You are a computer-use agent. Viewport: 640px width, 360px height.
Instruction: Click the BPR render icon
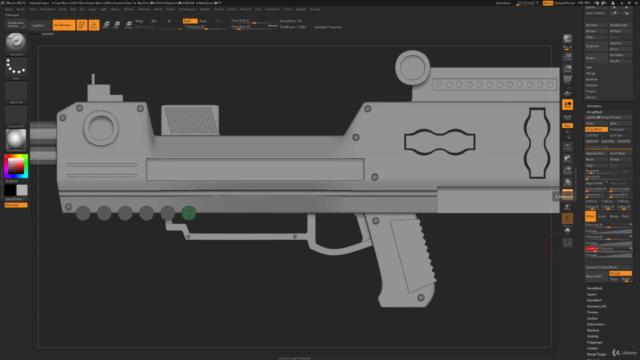(x=567, y=39)
